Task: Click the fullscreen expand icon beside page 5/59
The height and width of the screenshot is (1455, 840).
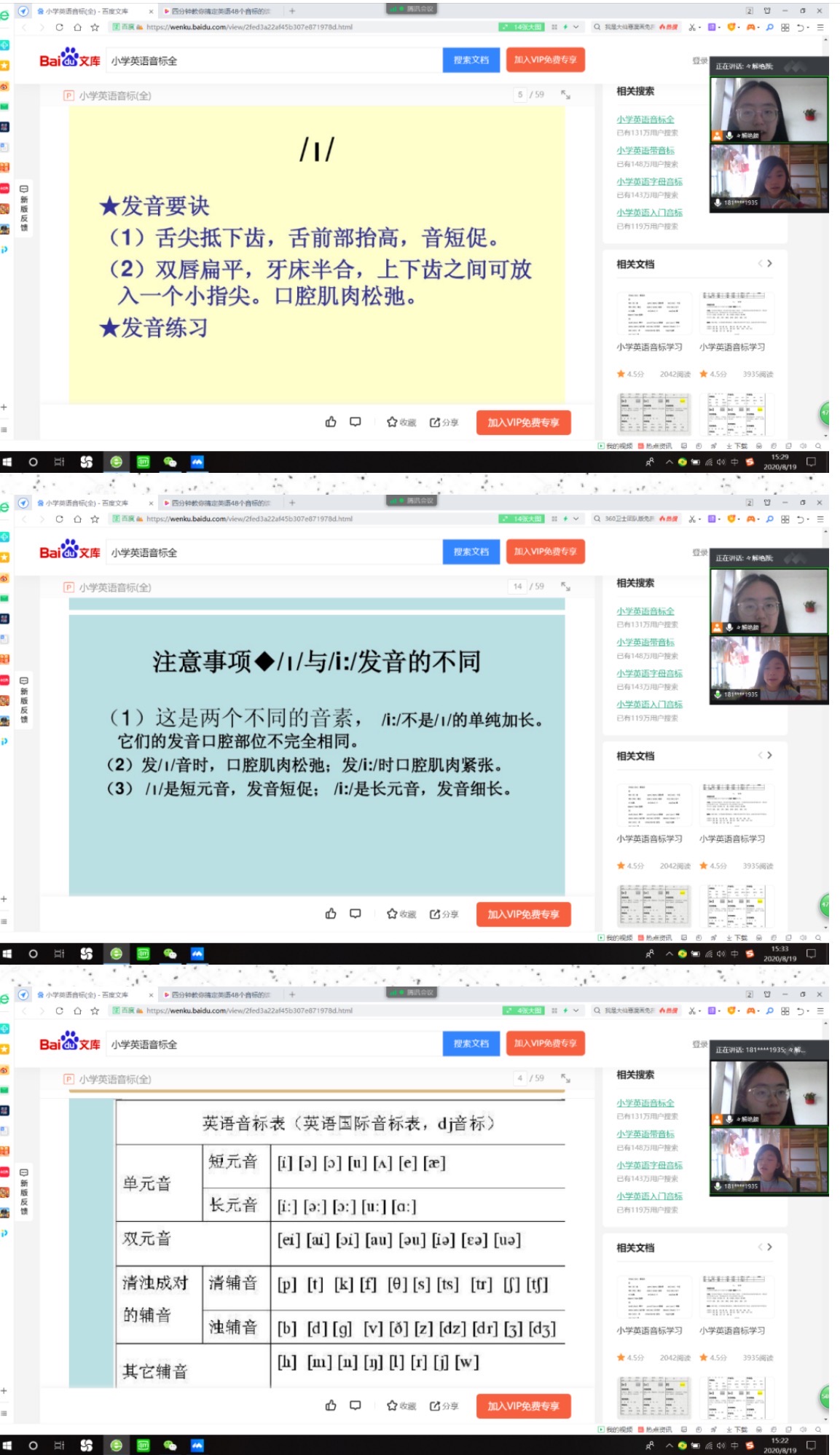Action: [x=565, y=95]
